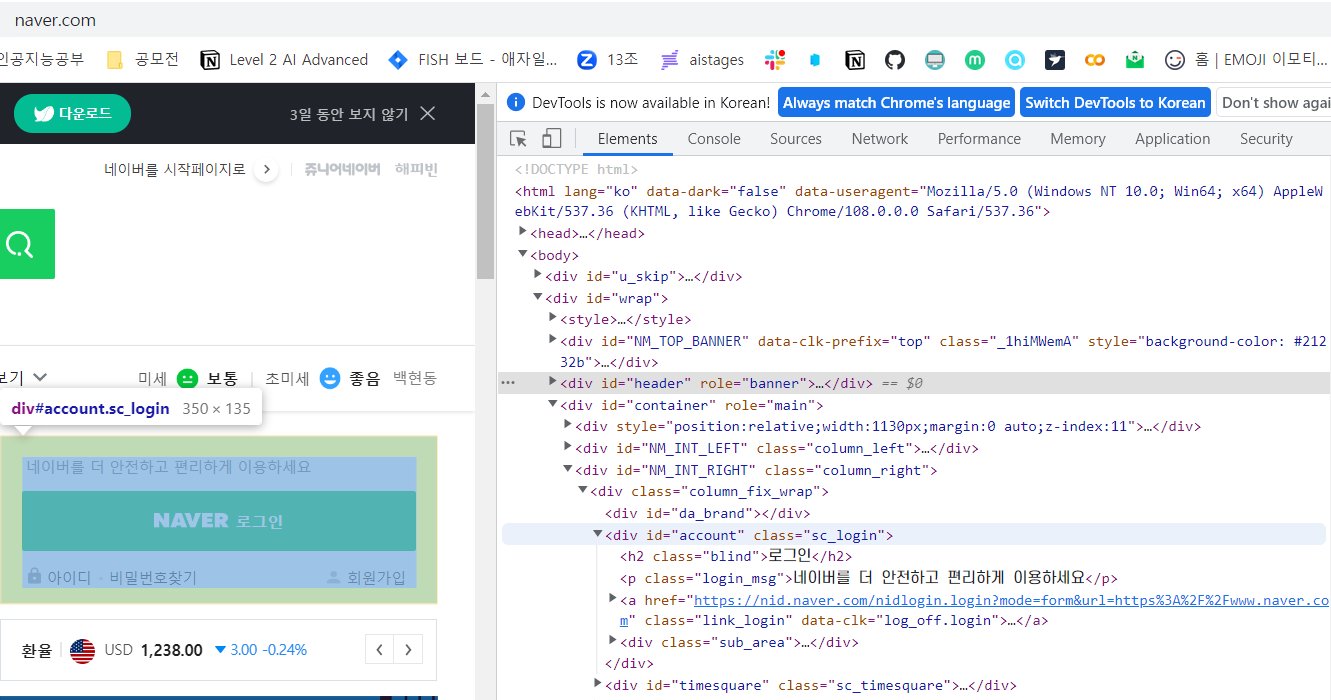
Task: Click Always match Chrome's language button
Action: 897,103
